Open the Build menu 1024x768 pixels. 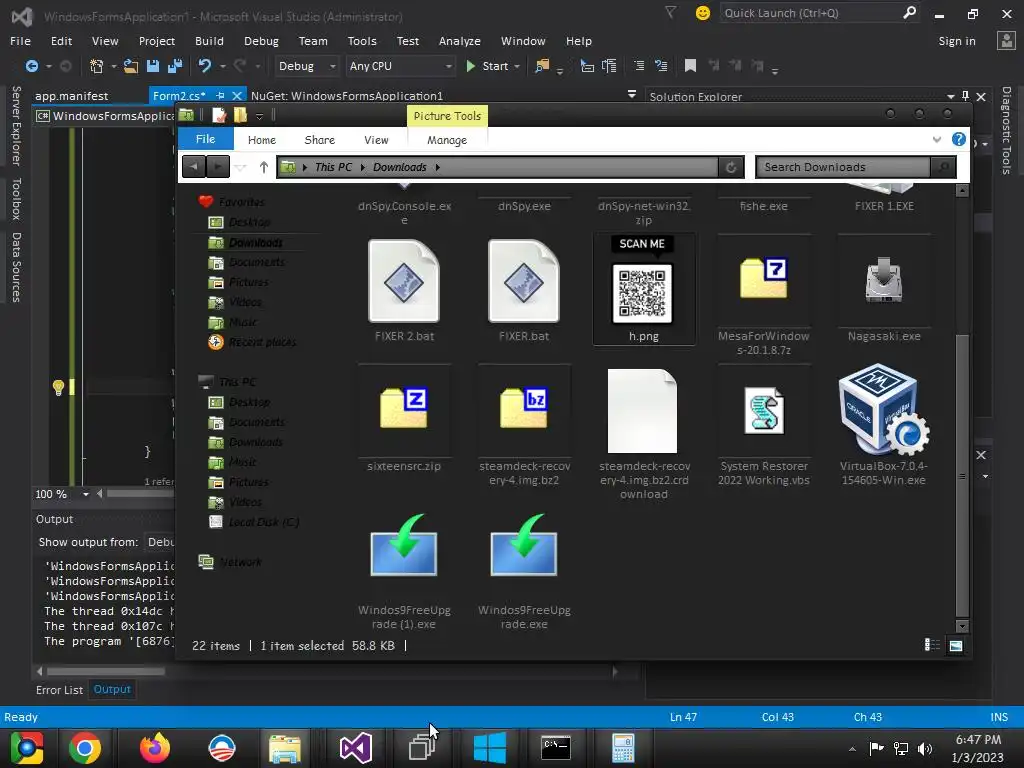coord(209,40)
